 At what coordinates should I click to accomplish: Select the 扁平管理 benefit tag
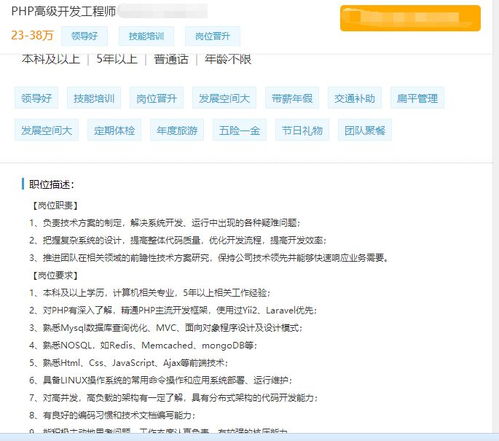(x=417, y=98)
